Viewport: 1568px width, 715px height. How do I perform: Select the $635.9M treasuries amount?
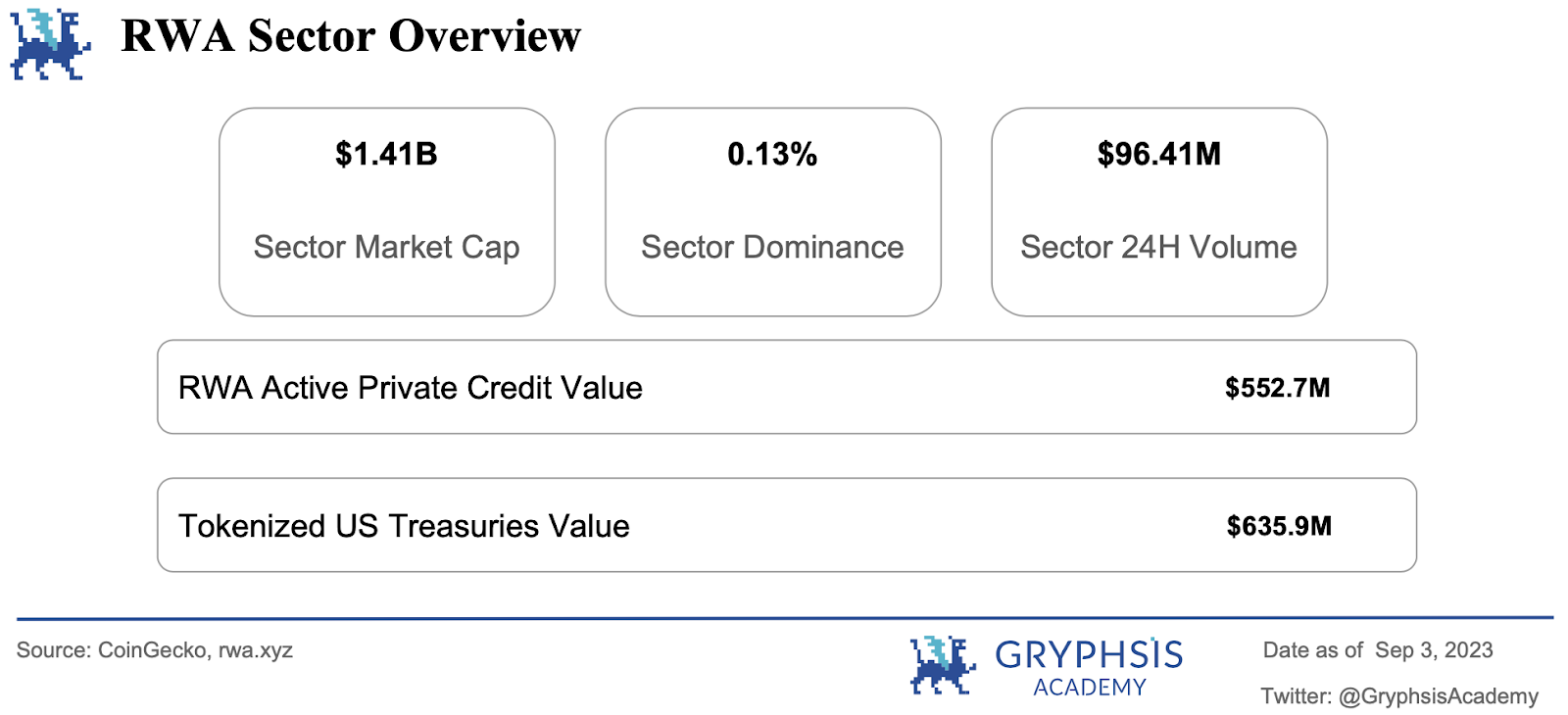click(x=1279, y=526)
